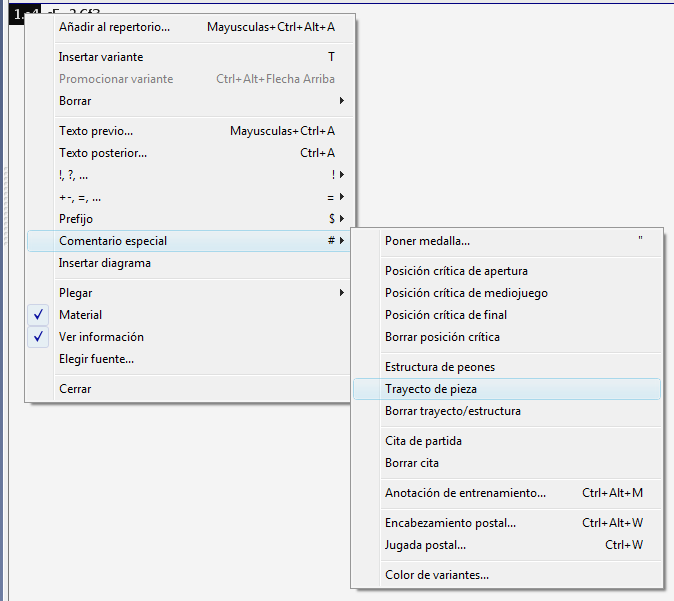Open Texto previo... entry
The width and height of the screenshot is (674, 601).
tap(190, 131)
